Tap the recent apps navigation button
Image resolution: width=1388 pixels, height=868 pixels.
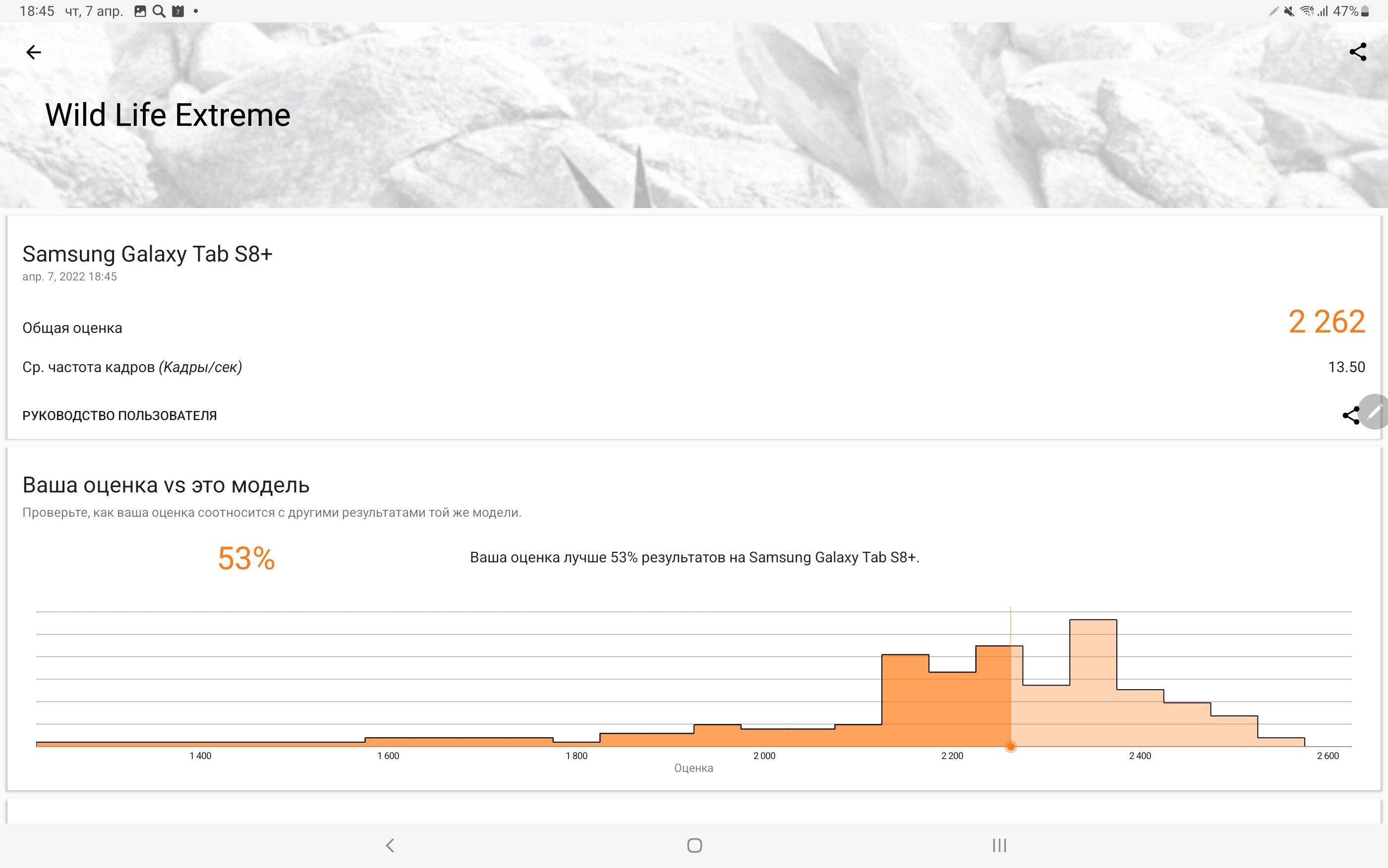coord(999,845)
